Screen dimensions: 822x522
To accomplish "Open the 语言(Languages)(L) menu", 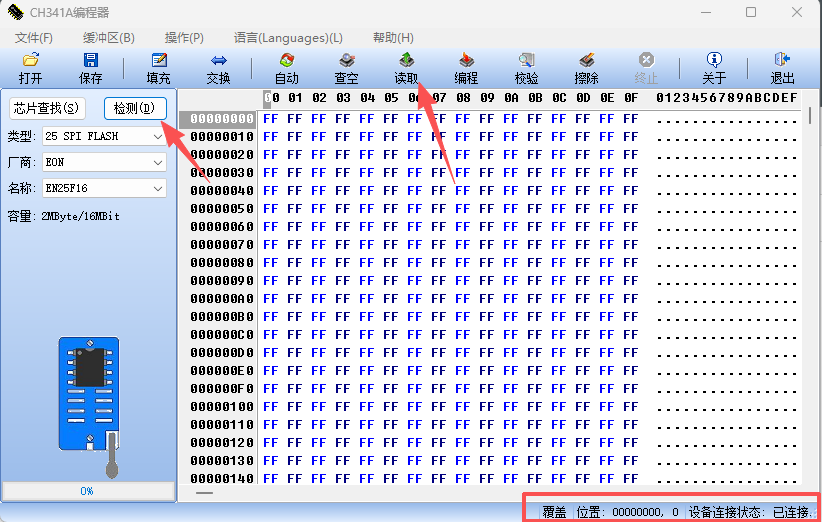I will point(288,38).
